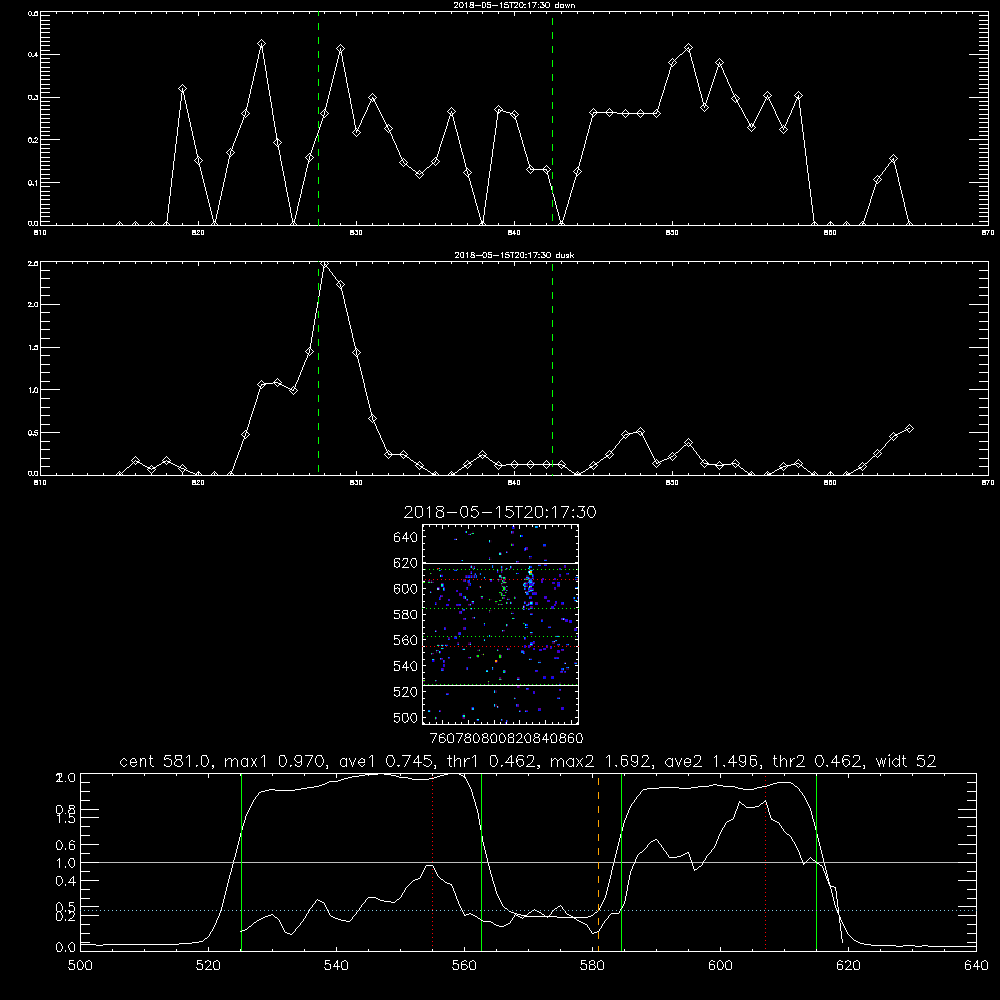Viewport: 1000px width, 1000px height.
Task: Click the '520' y-axis label of the image panel
Action: point(406,692)
